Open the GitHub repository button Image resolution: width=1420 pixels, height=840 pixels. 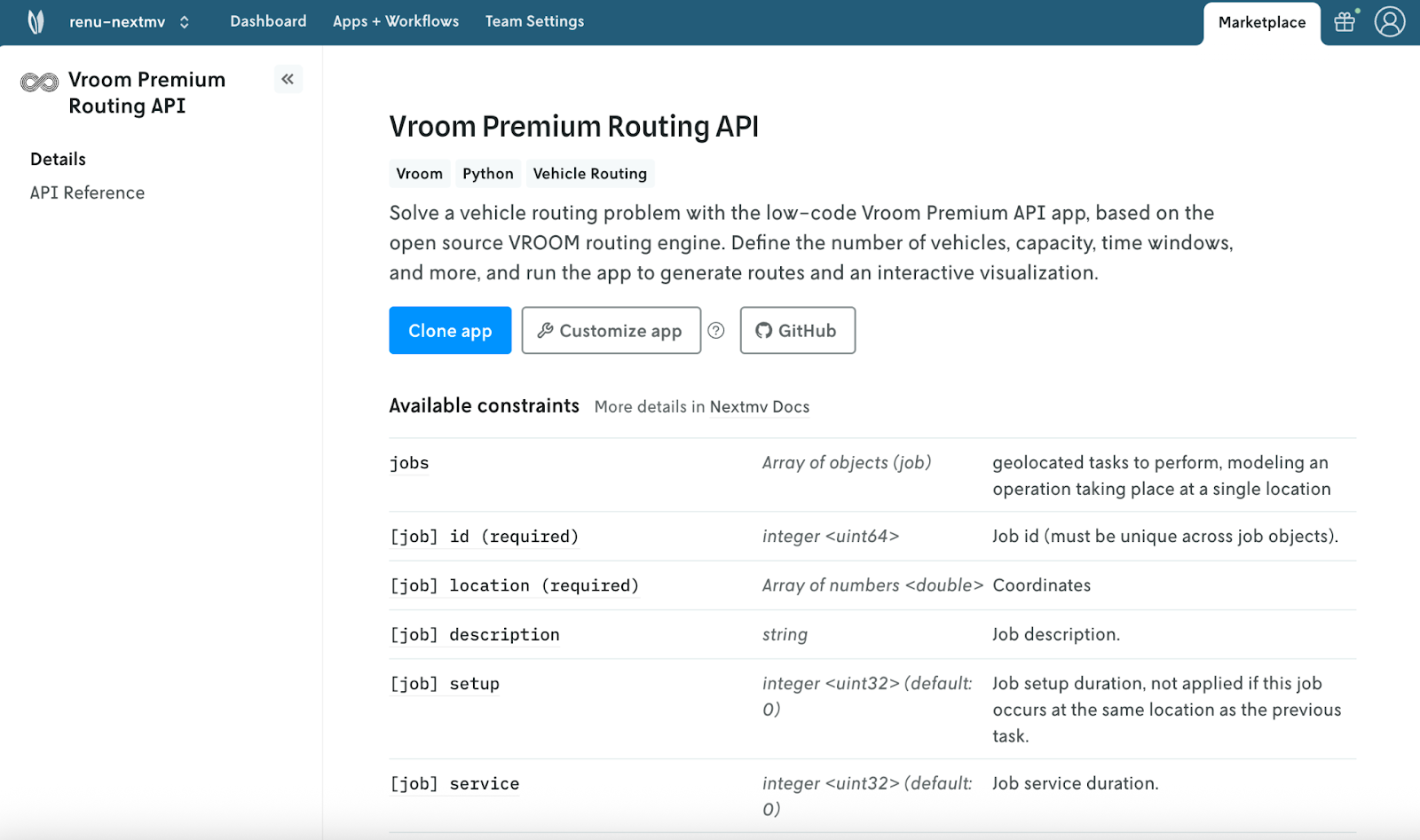tap(797, 331)
